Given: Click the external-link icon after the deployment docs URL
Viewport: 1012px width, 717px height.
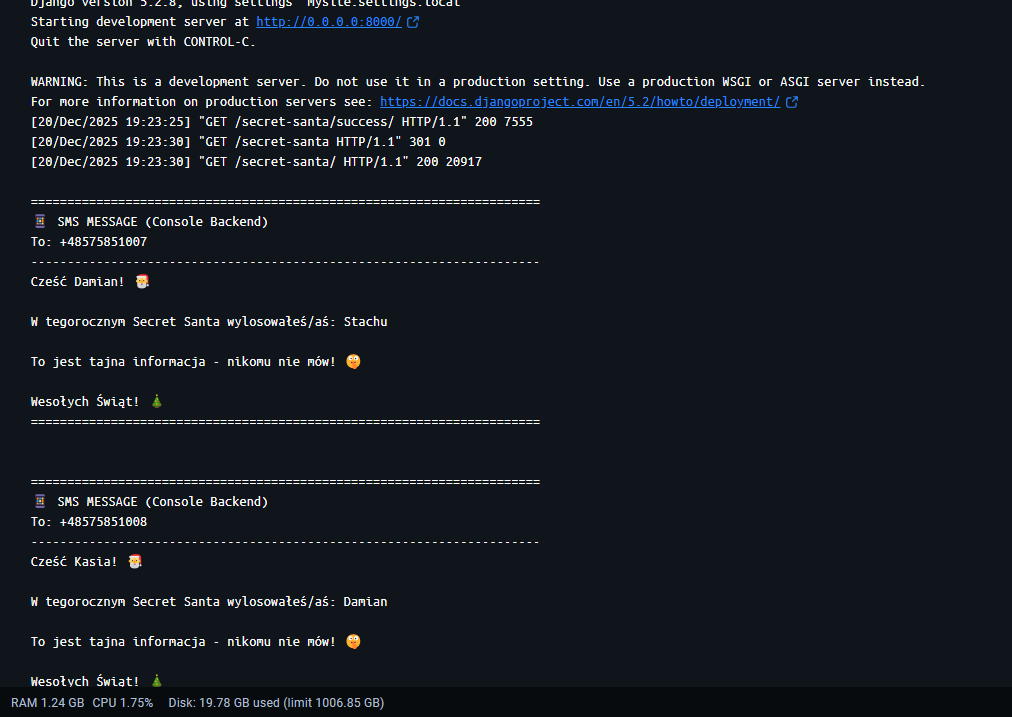Looking at the screenshot, I should click(x=792, y=102).
